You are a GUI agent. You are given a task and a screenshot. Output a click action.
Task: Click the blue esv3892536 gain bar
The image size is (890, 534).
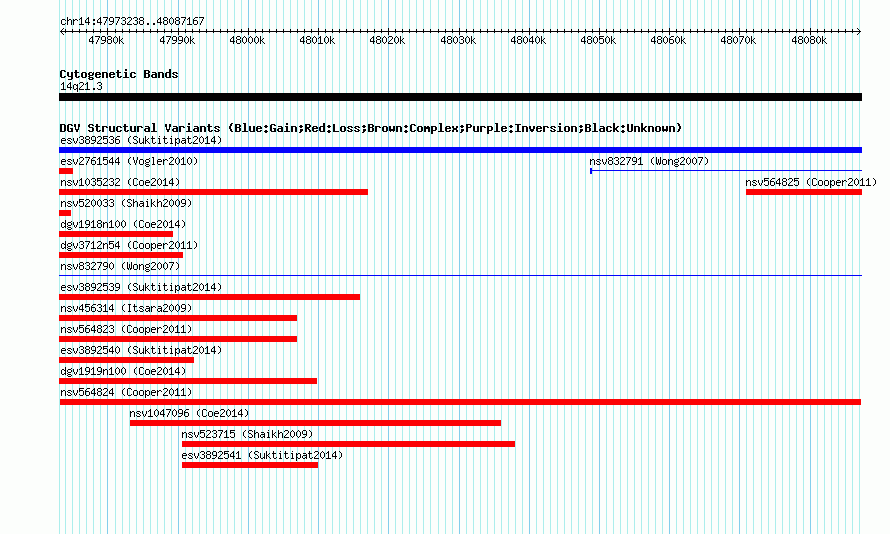tap(460, 150)
